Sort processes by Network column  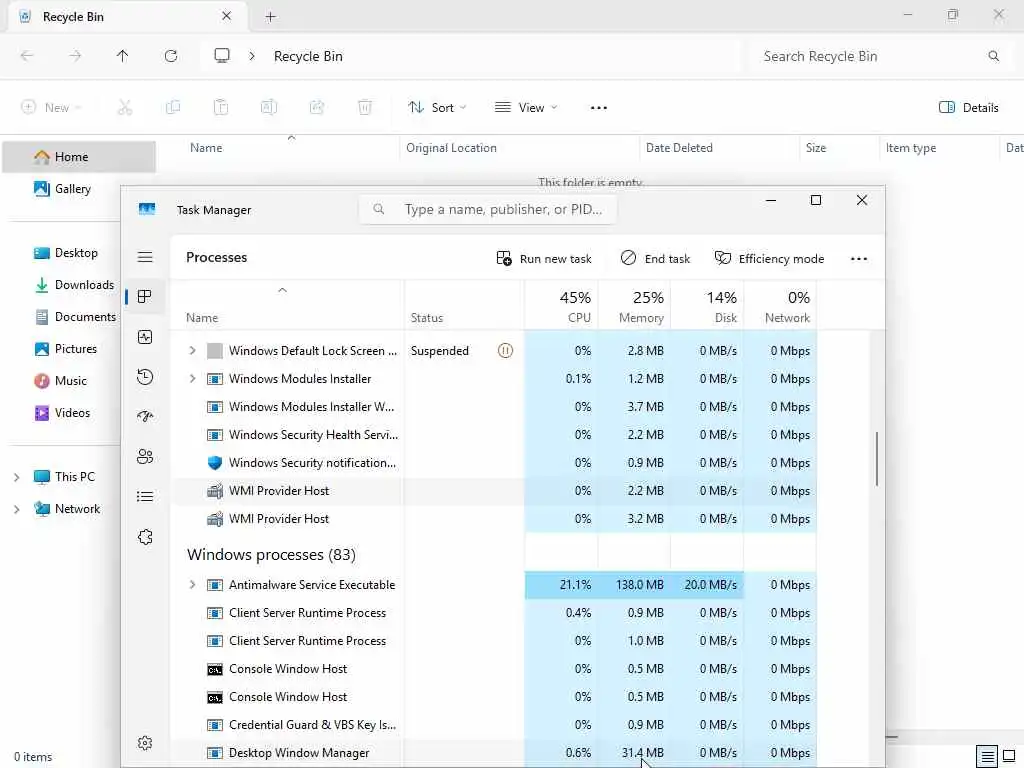[x=780, y=306]
